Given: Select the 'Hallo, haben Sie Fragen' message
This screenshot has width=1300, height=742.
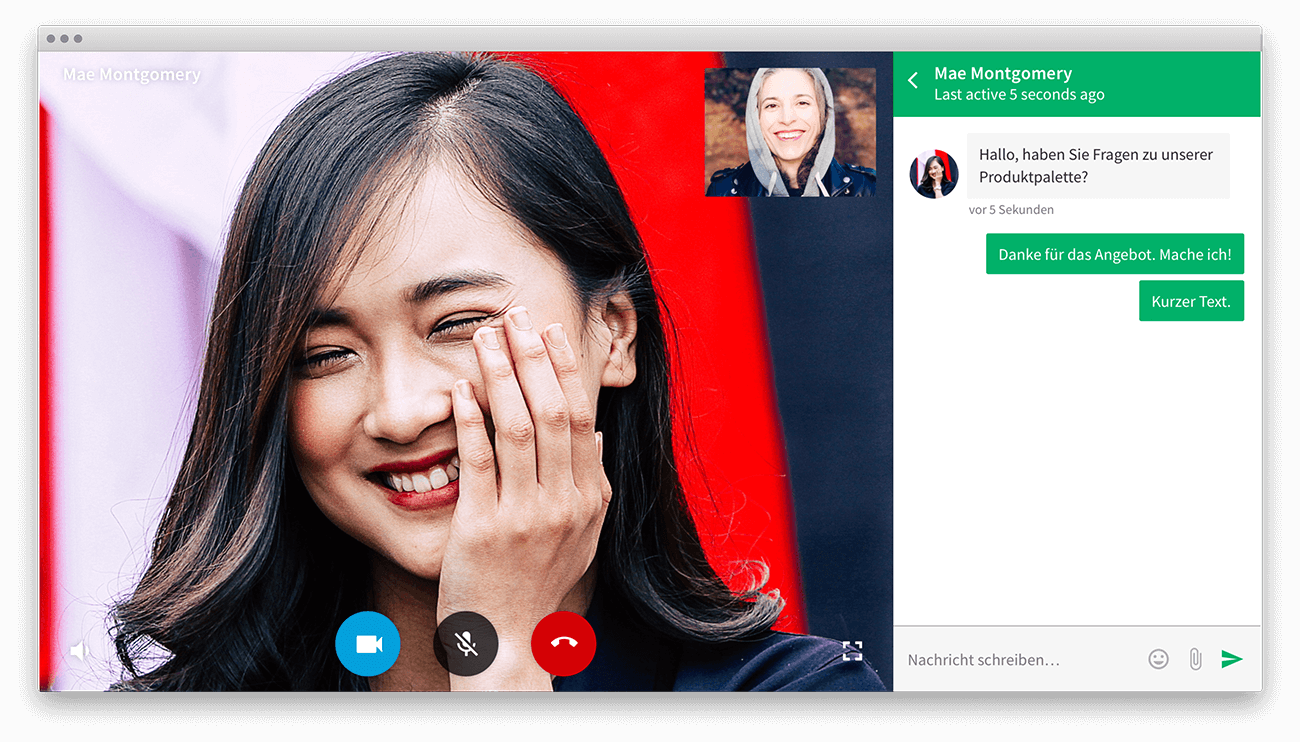Looking at the screenshot, I should (1097, 166).
